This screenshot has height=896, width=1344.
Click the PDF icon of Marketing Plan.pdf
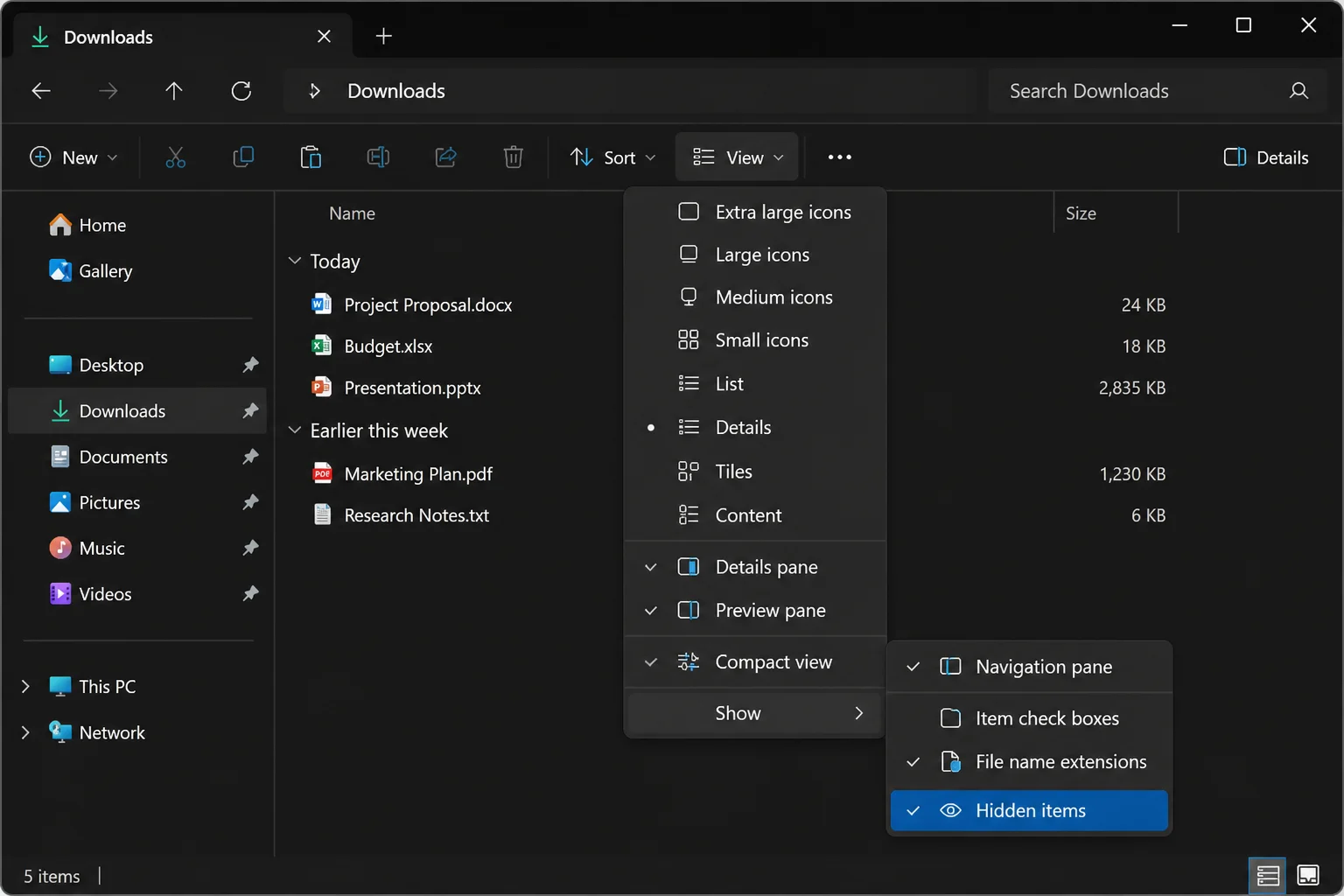tap(322, 473)
